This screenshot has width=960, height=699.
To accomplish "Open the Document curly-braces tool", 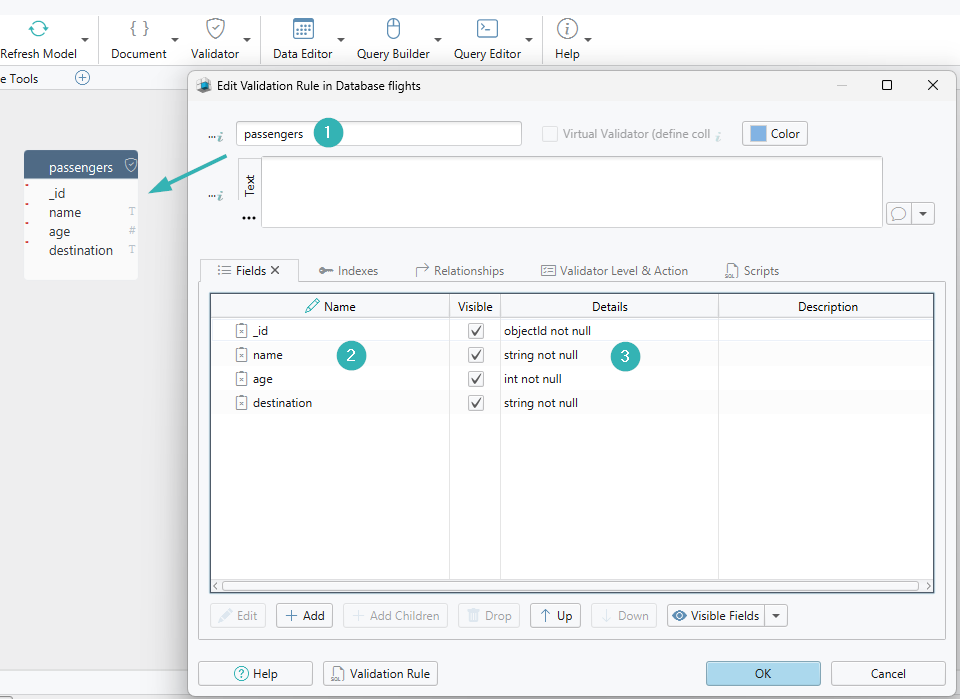I will coord(139,28).
